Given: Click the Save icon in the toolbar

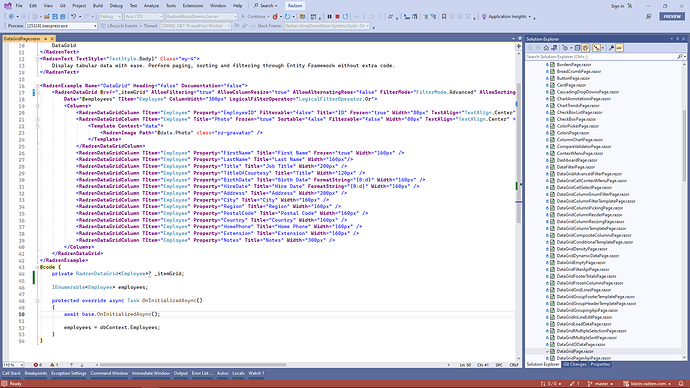Looking at the screenshot, I should pyautogui.click(x=55, y=17).
